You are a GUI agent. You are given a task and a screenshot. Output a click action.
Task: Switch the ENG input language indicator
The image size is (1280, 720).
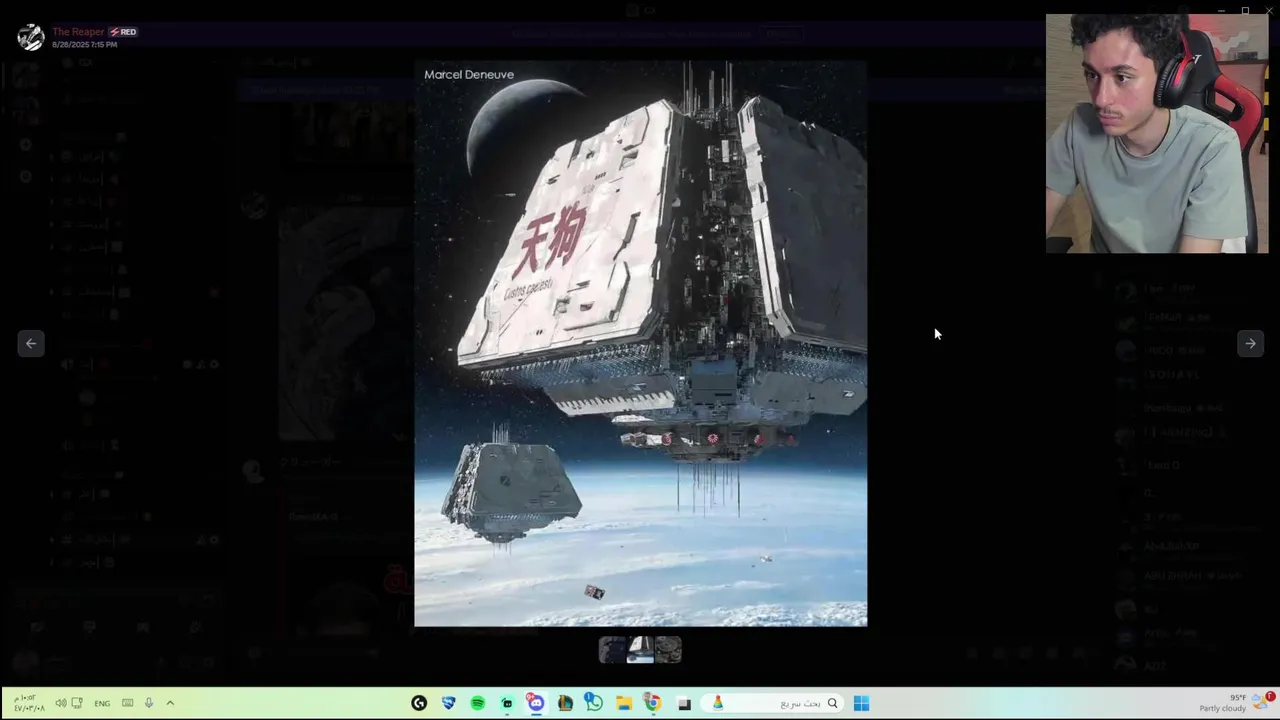pos(102,703)
